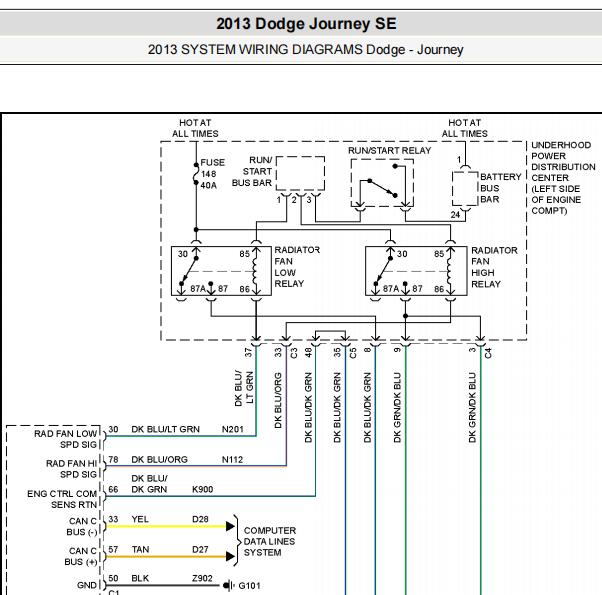Click pin number "57" on the TAN wire
This screenshot has width=602, height=595.
(113, 550)
